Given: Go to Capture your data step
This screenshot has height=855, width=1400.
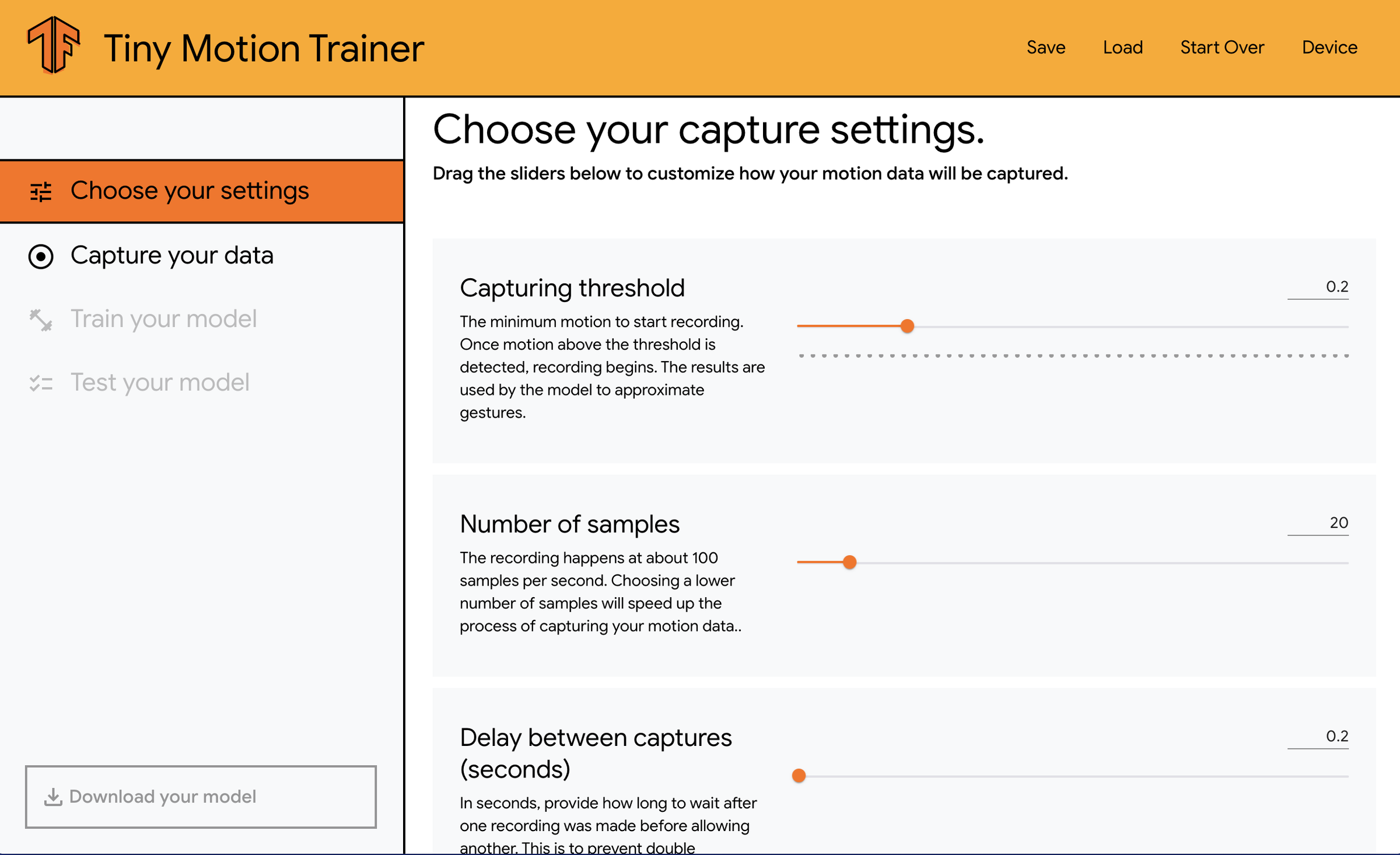Looking at the screenshot, I should pyautogui.click(x=171, y=255).
